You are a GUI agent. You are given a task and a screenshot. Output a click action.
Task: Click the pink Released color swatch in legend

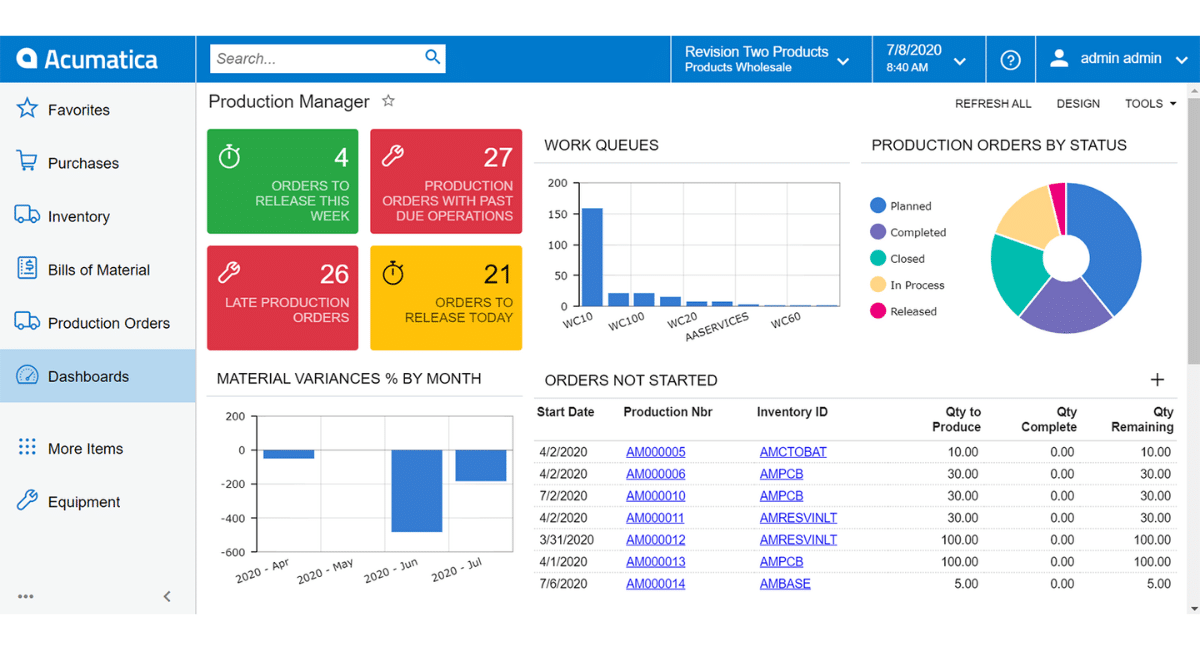[x=875, y=311]
